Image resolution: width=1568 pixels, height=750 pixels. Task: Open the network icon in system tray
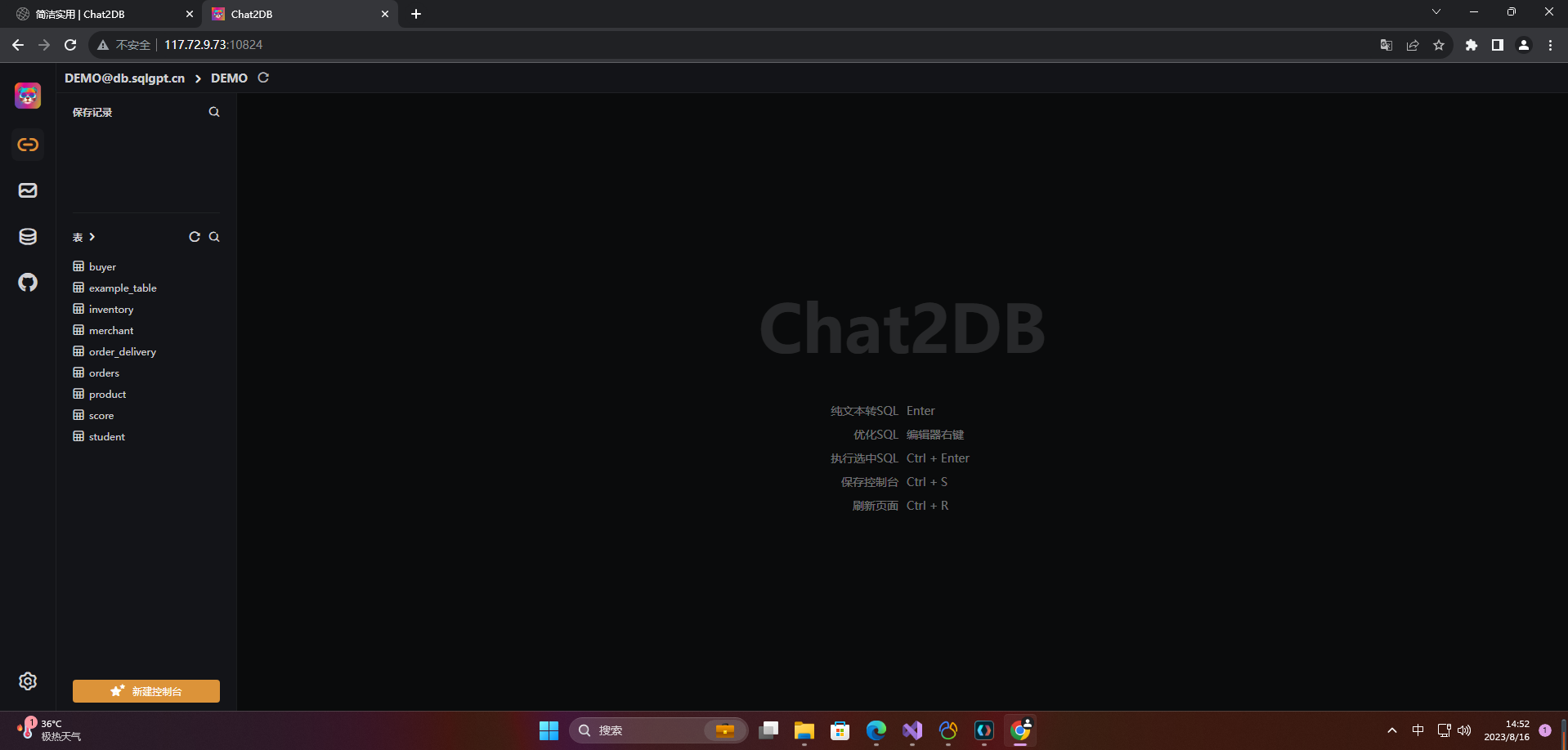point(1445,730)
